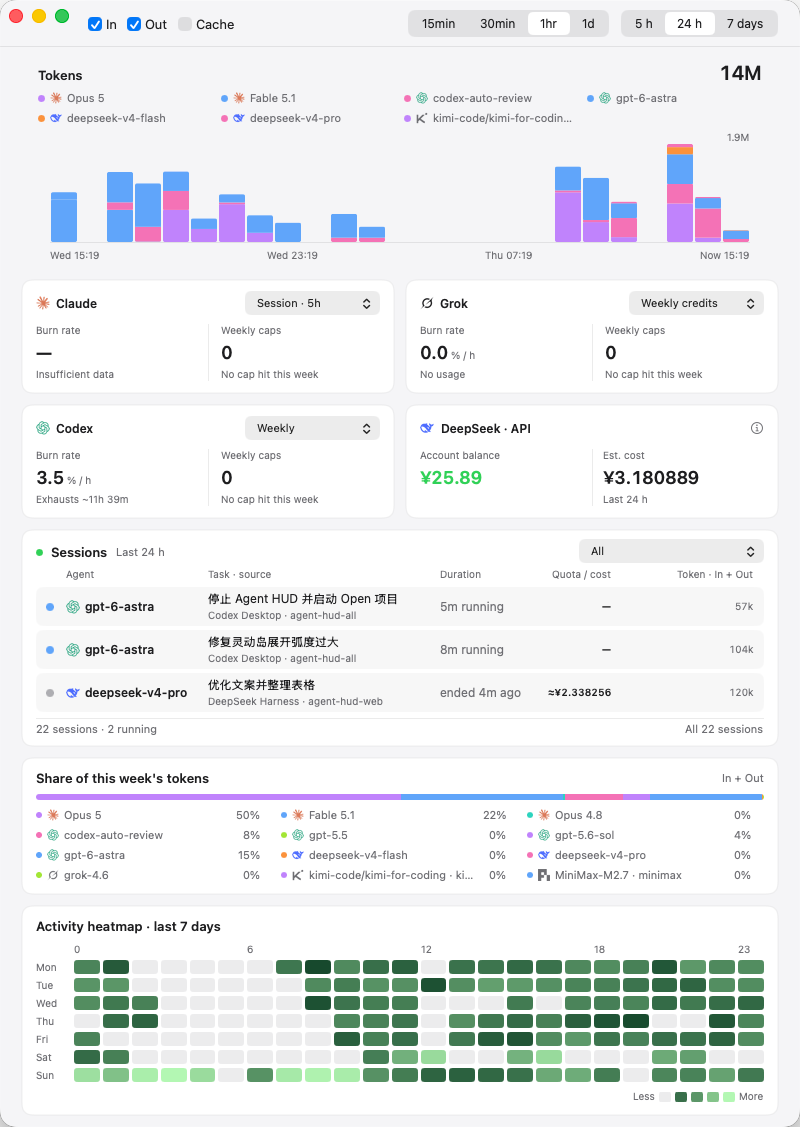
Task: Click the ¥3.180889 estimated cost value
Action: click(x=650, y=478)
